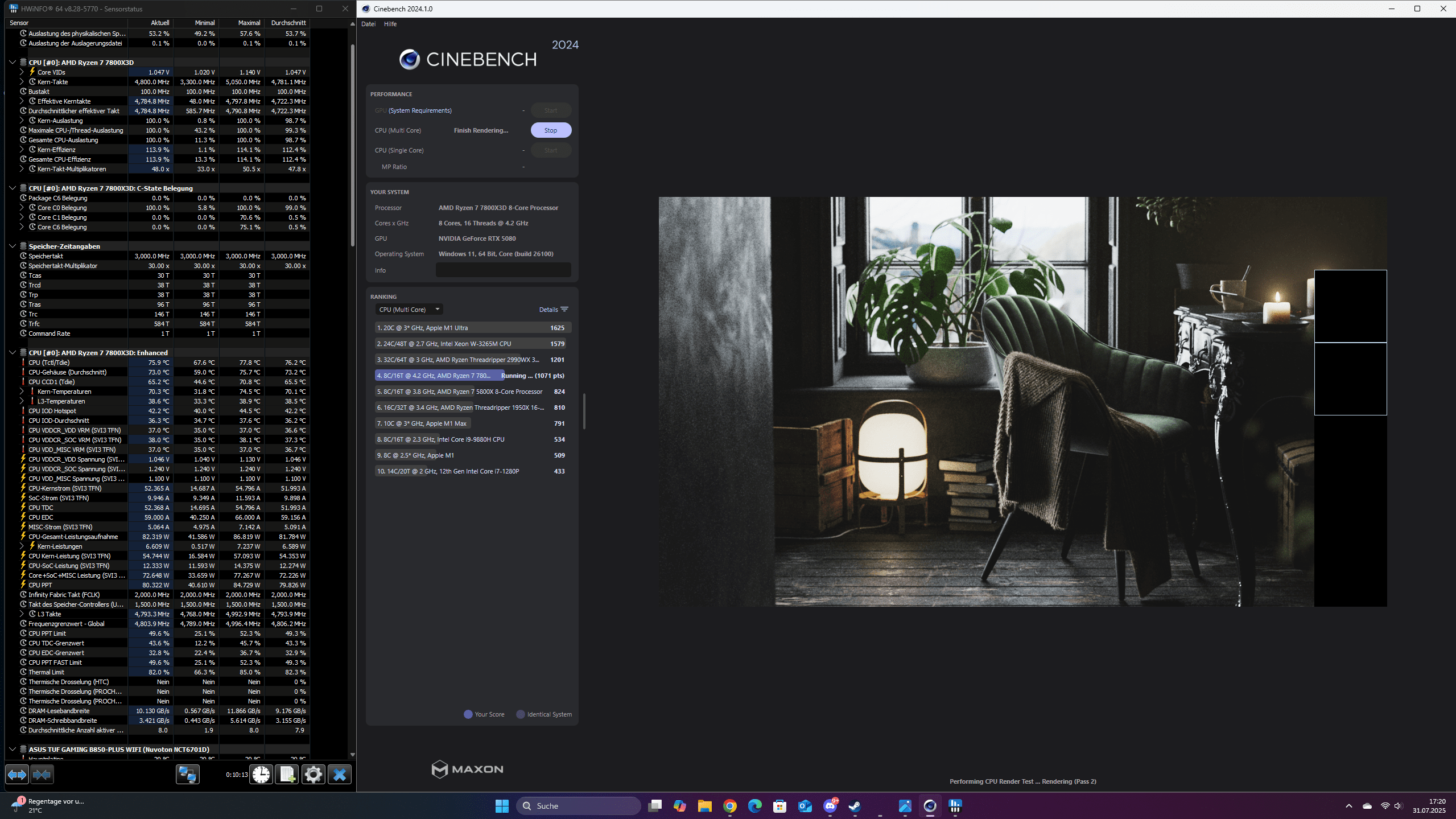Open CPU (Multi Core) ranking dropdown
1456x819 pixels.
[x=409, y=310]
